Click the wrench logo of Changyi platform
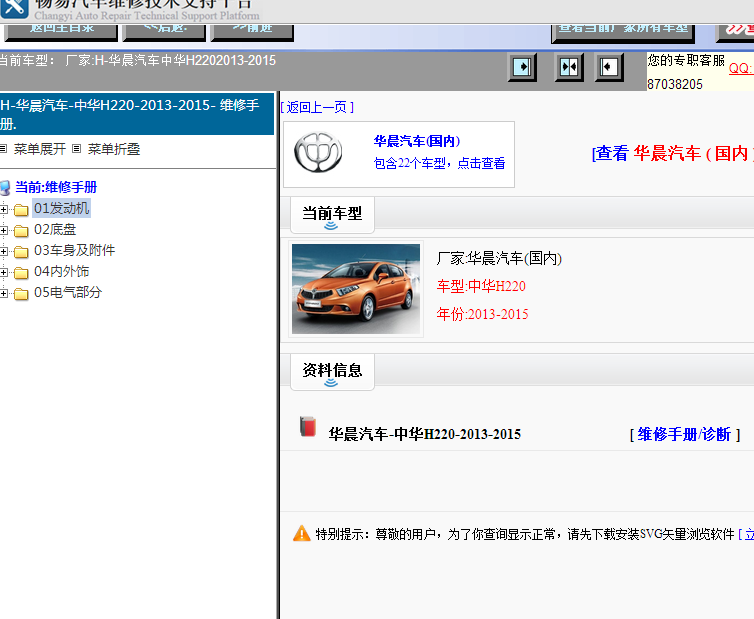The image size is (754, 619). [x=14, y=8]
